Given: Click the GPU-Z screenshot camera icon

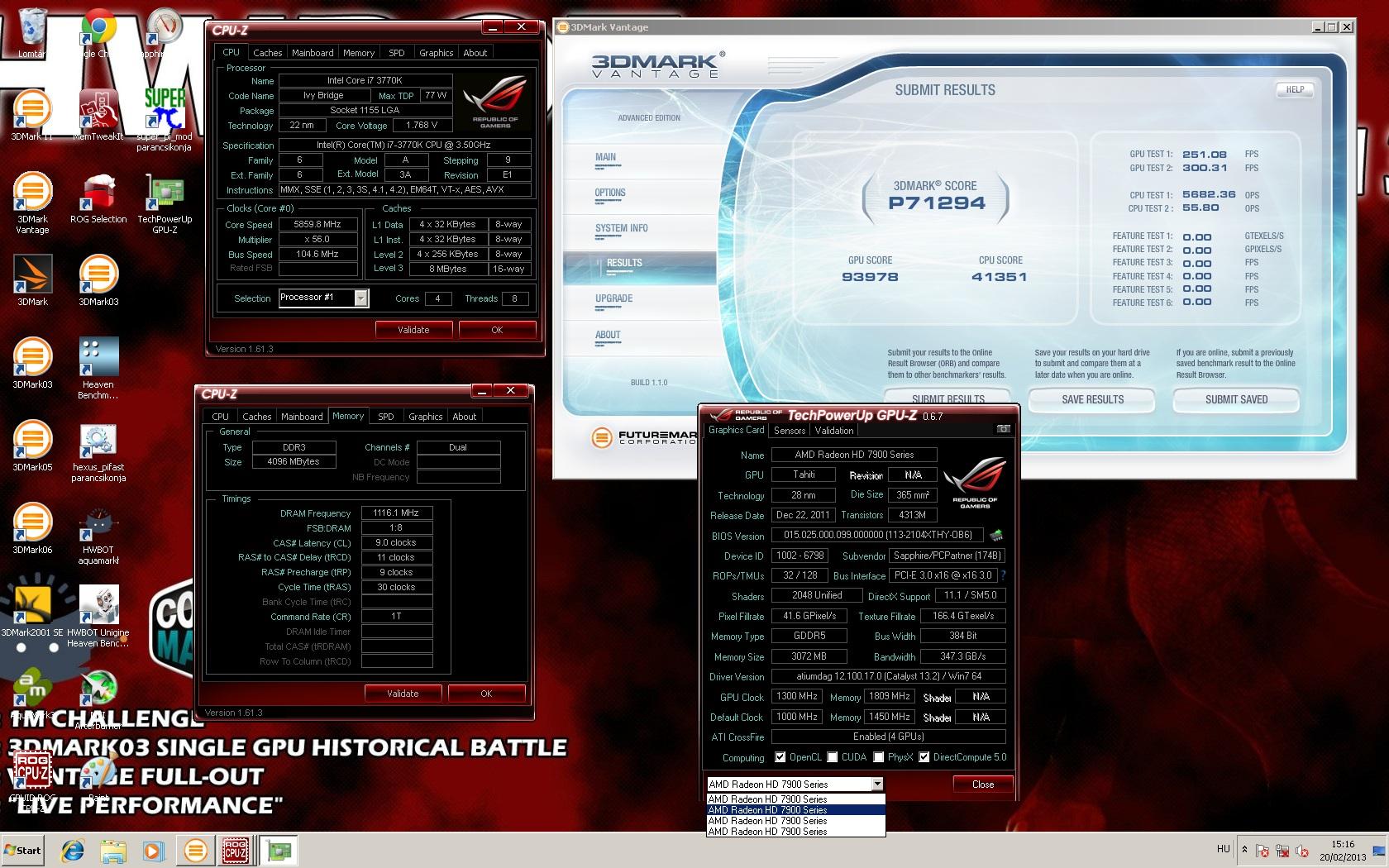Looking at the screenshot, I should click(x=1003, y=429).
